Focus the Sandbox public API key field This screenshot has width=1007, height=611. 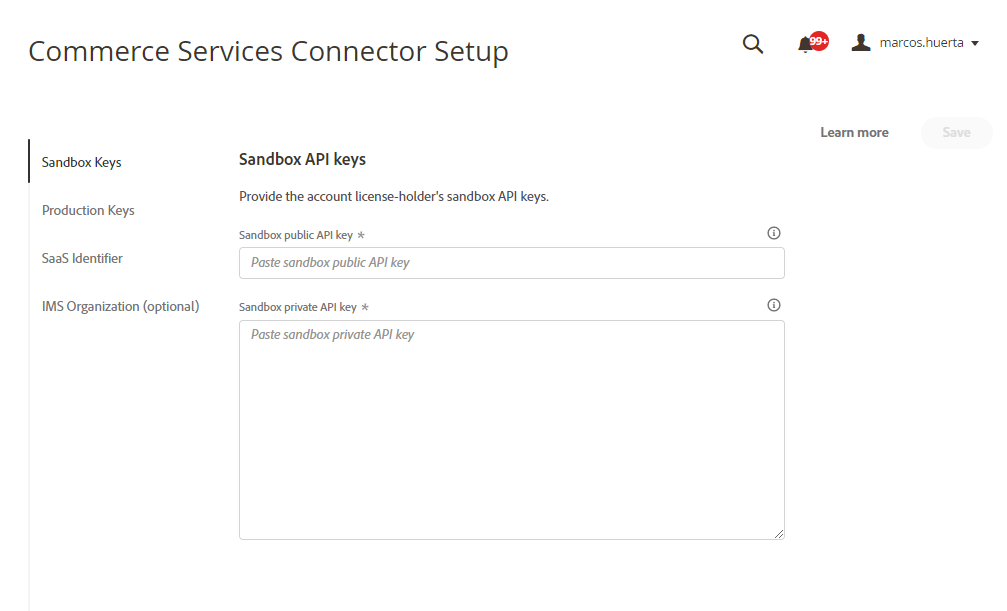512,263
